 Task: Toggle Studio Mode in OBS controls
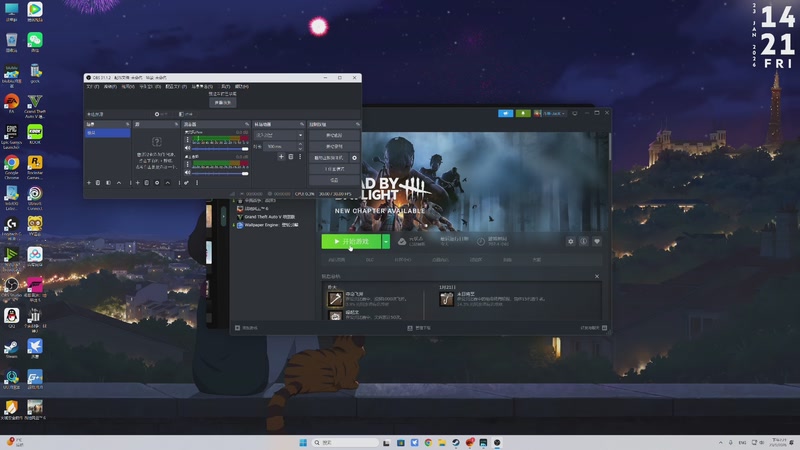[334, 169]
